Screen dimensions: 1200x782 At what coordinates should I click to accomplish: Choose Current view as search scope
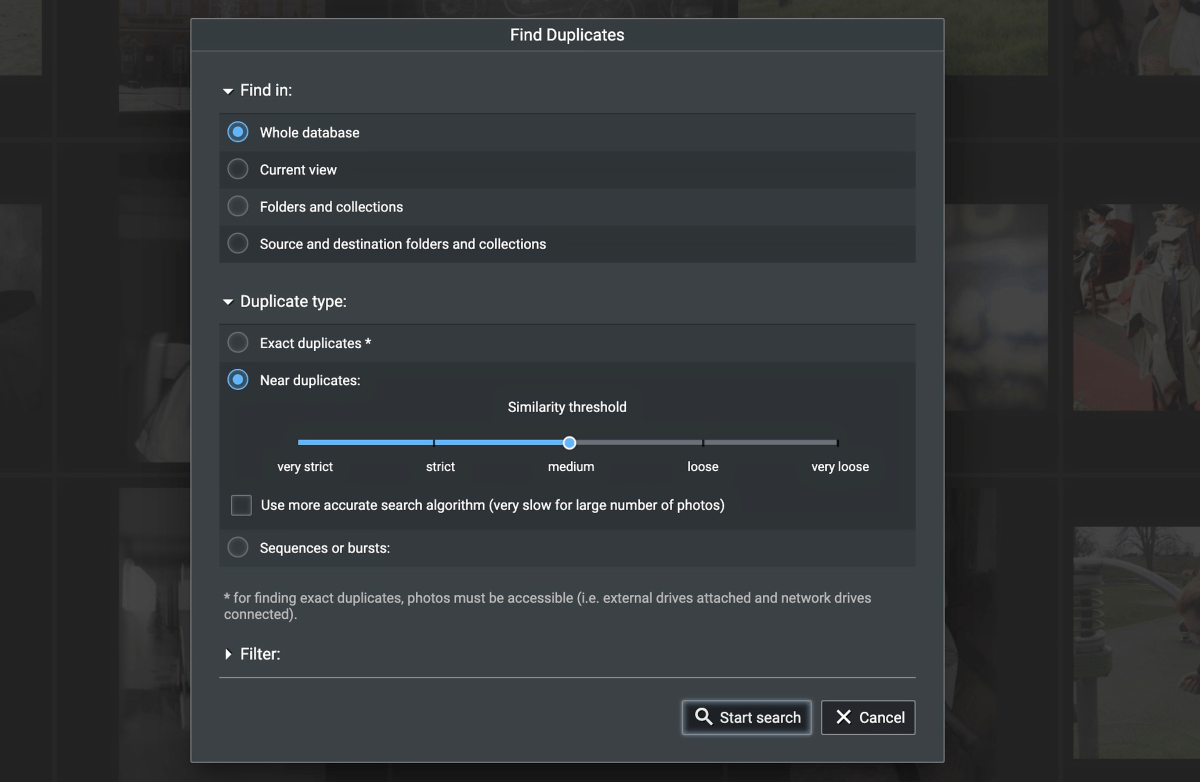(x=238, y=169)
